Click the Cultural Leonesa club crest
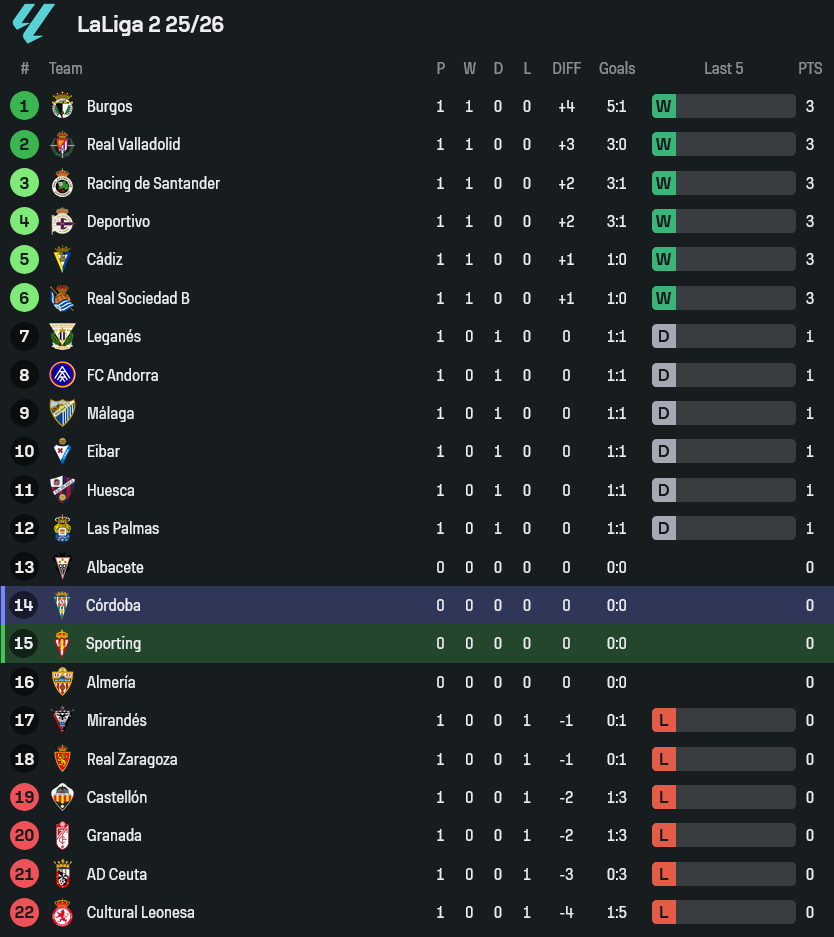The height and width of the screenshot is (937, 834). click(x=62, y=912)
